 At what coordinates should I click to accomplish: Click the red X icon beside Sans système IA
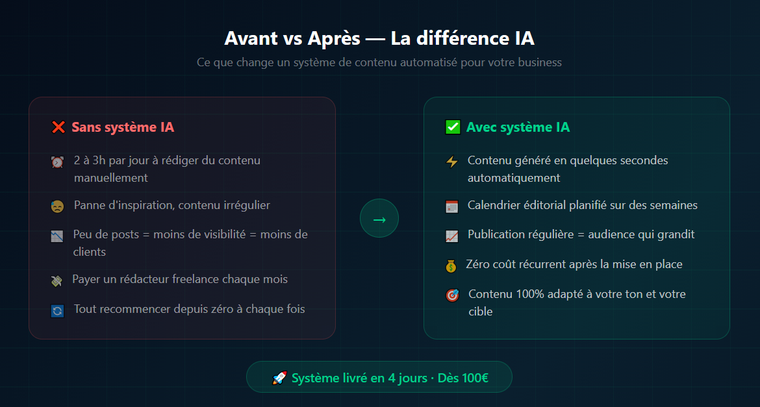pyautogui.click(x=58, y=127)
